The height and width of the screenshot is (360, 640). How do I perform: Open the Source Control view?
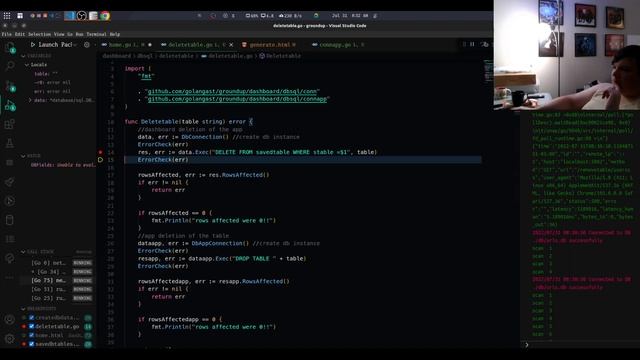pos(10,86)
